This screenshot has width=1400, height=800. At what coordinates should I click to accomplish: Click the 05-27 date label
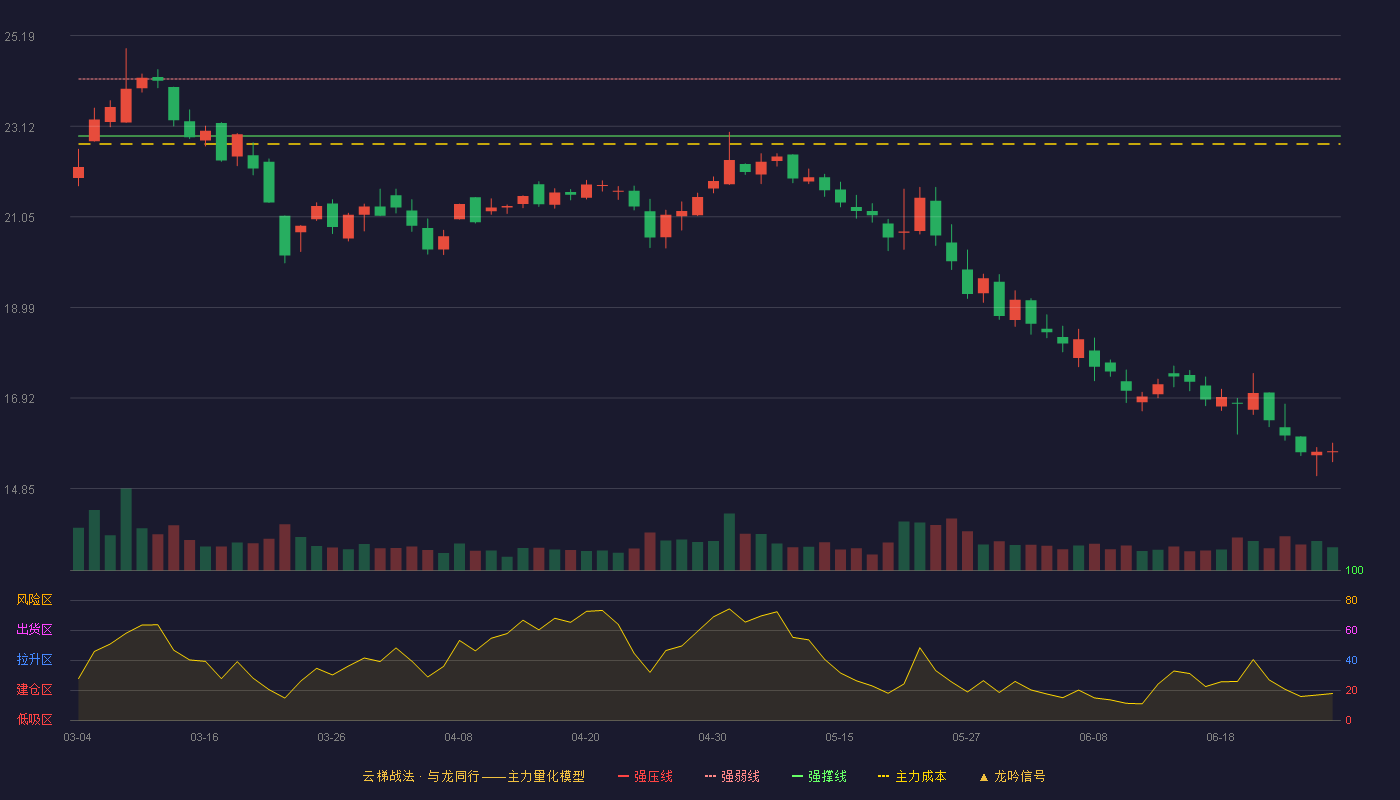(x=966, y=737)
